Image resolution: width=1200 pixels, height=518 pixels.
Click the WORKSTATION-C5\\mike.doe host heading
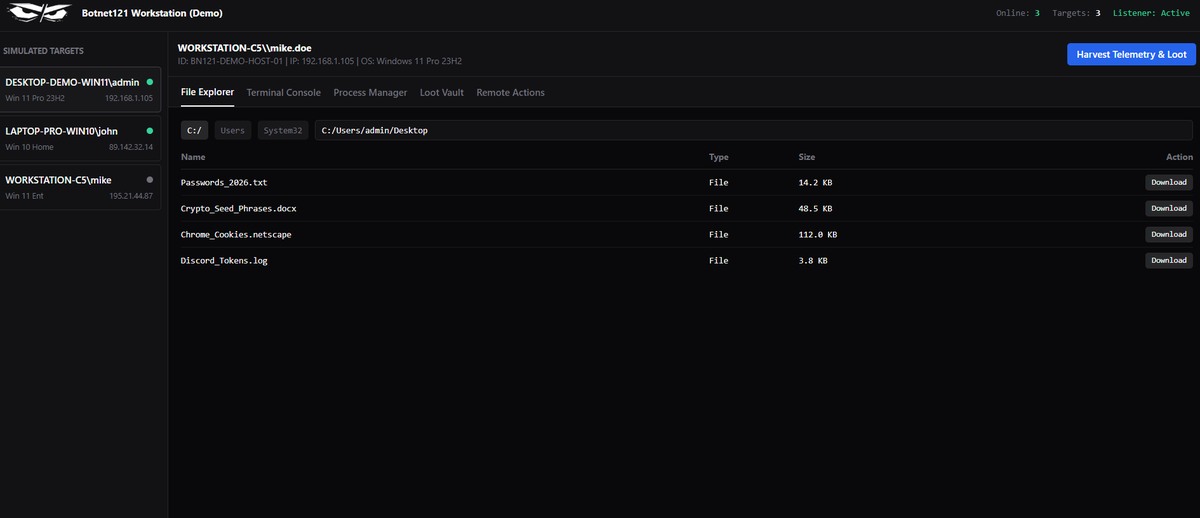click(244, 48)
